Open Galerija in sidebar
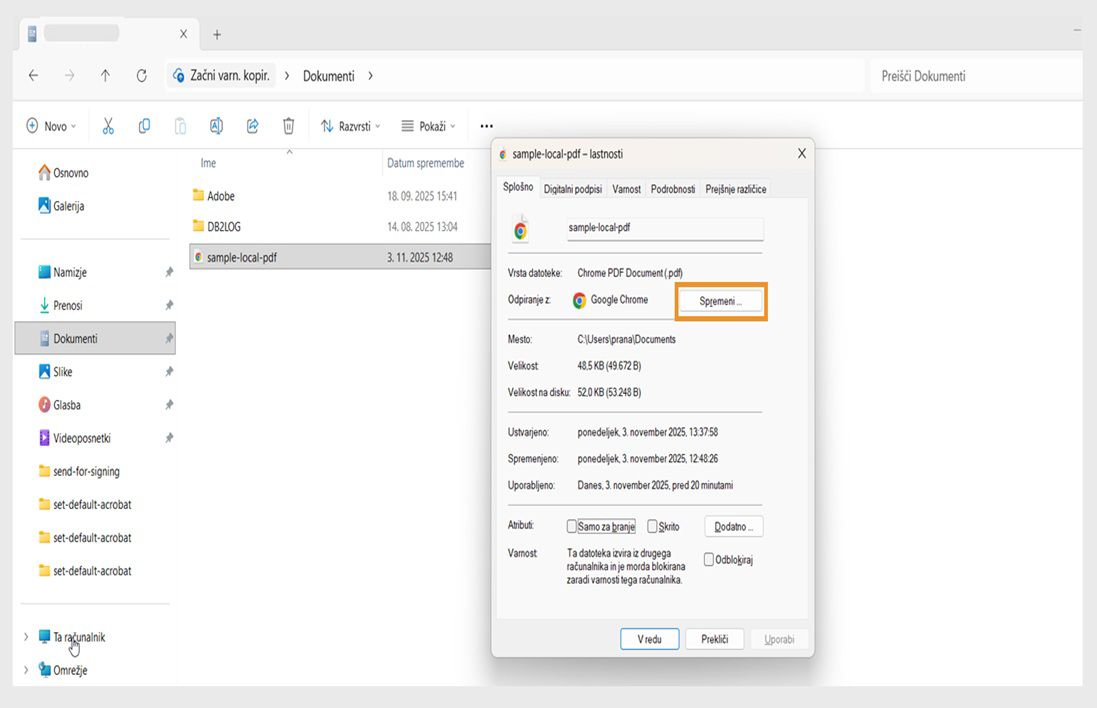The image size is (1097, 708). pyautogui.click(x=62, y=206)
